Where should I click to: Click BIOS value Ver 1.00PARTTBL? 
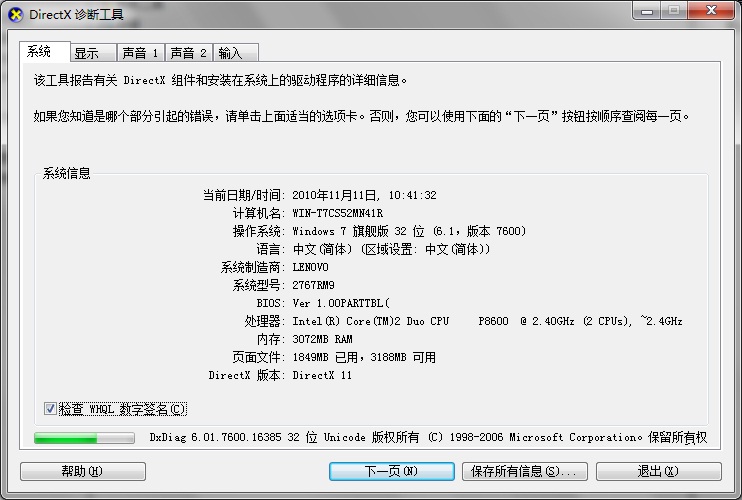coord(341,303)
